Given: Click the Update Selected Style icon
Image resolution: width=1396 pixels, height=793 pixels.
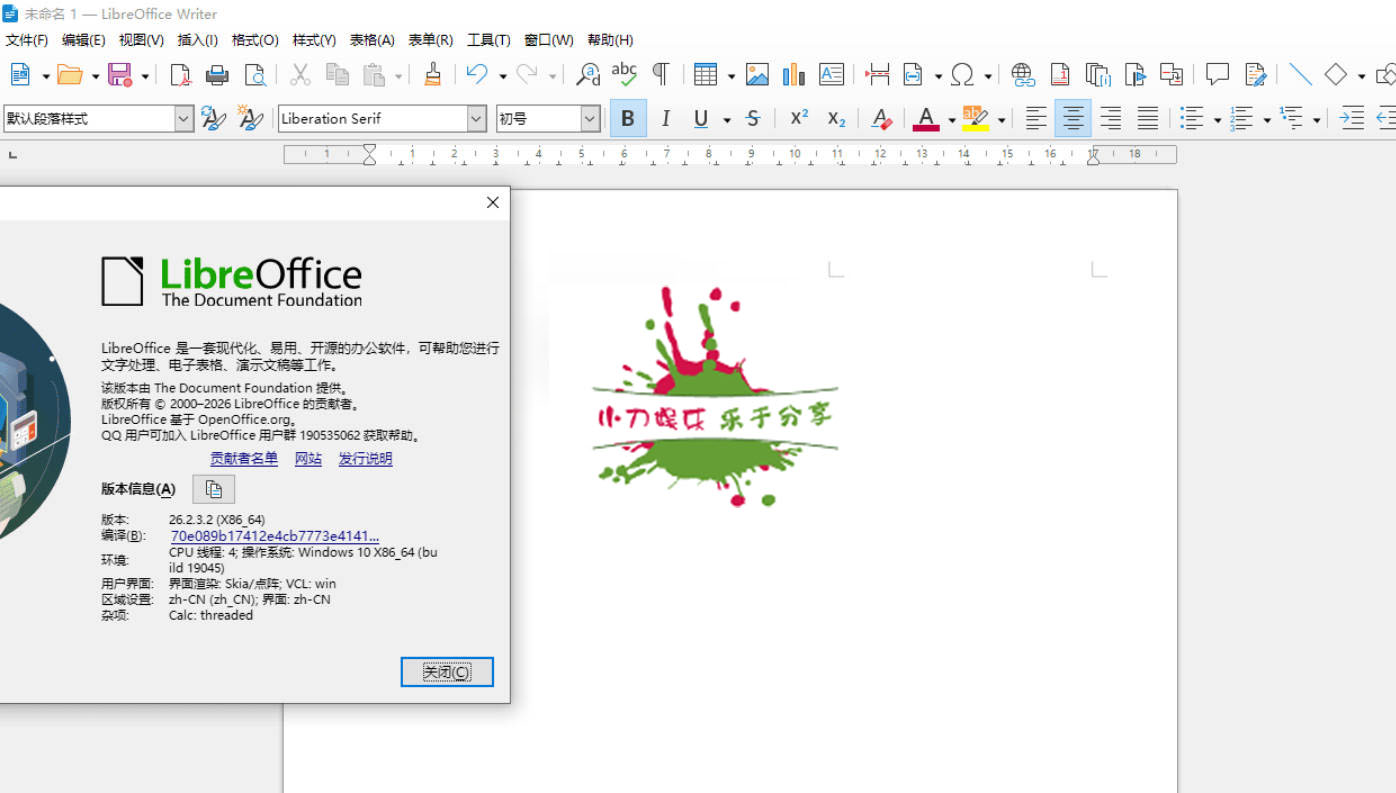Looking at the screenshot, I should point(213,119).
